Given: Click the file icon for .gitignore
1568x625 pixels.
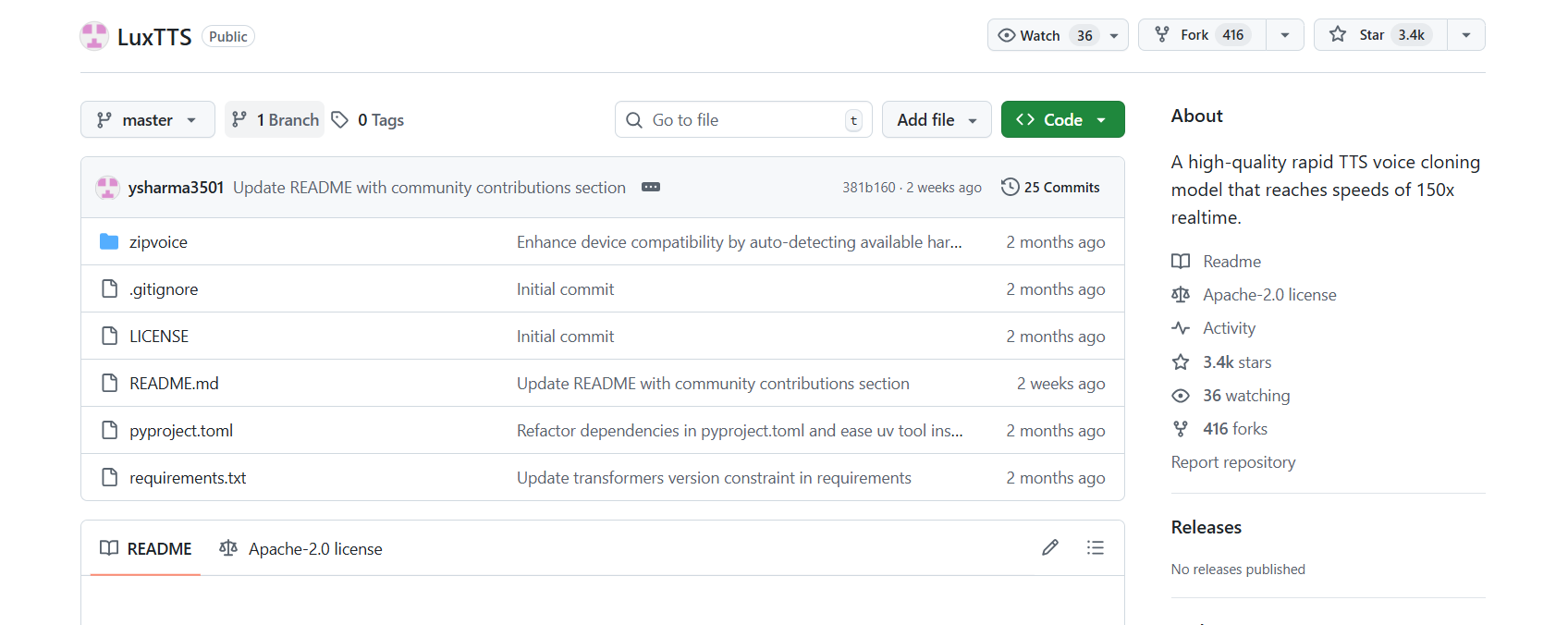Looking at the screenshot, I should tap(109, 288).
